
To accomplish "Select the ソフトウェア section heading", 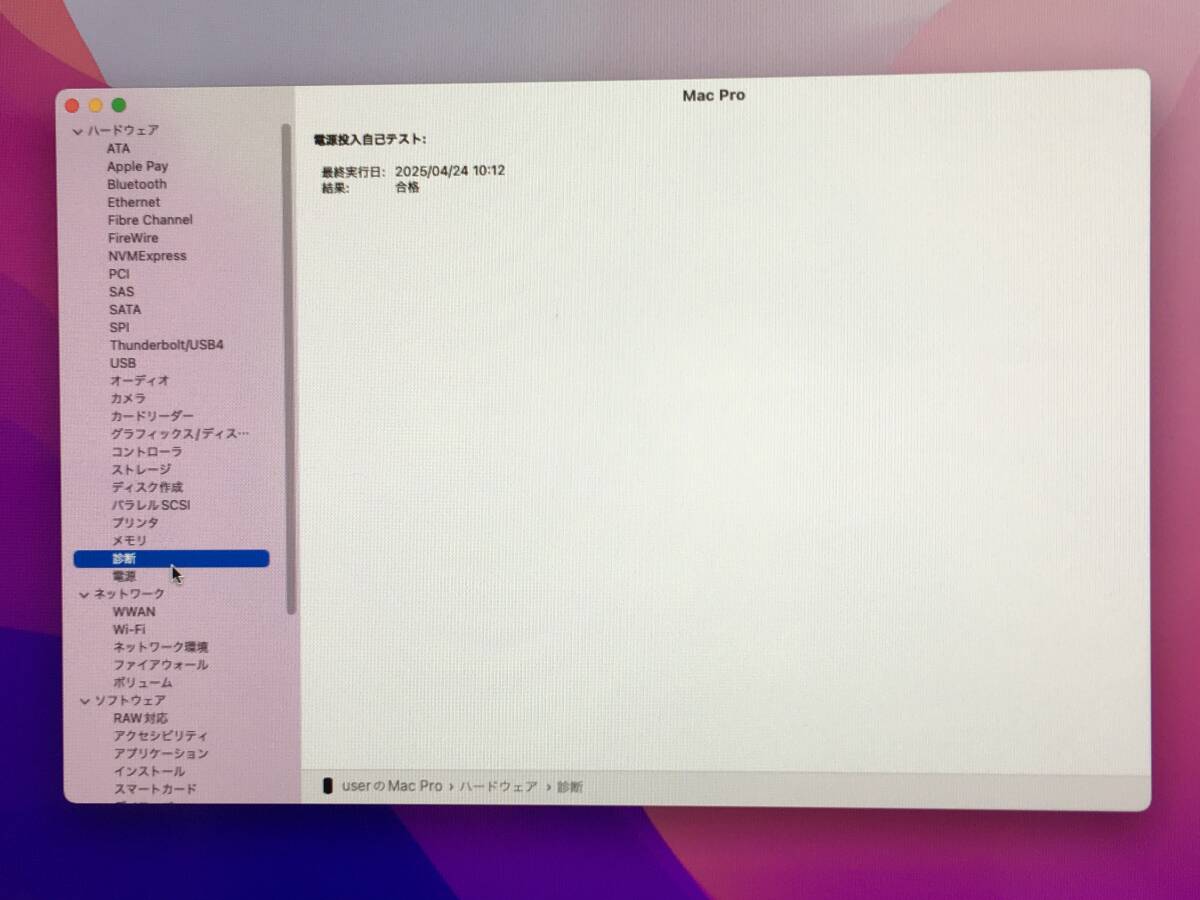I will 130,701.
